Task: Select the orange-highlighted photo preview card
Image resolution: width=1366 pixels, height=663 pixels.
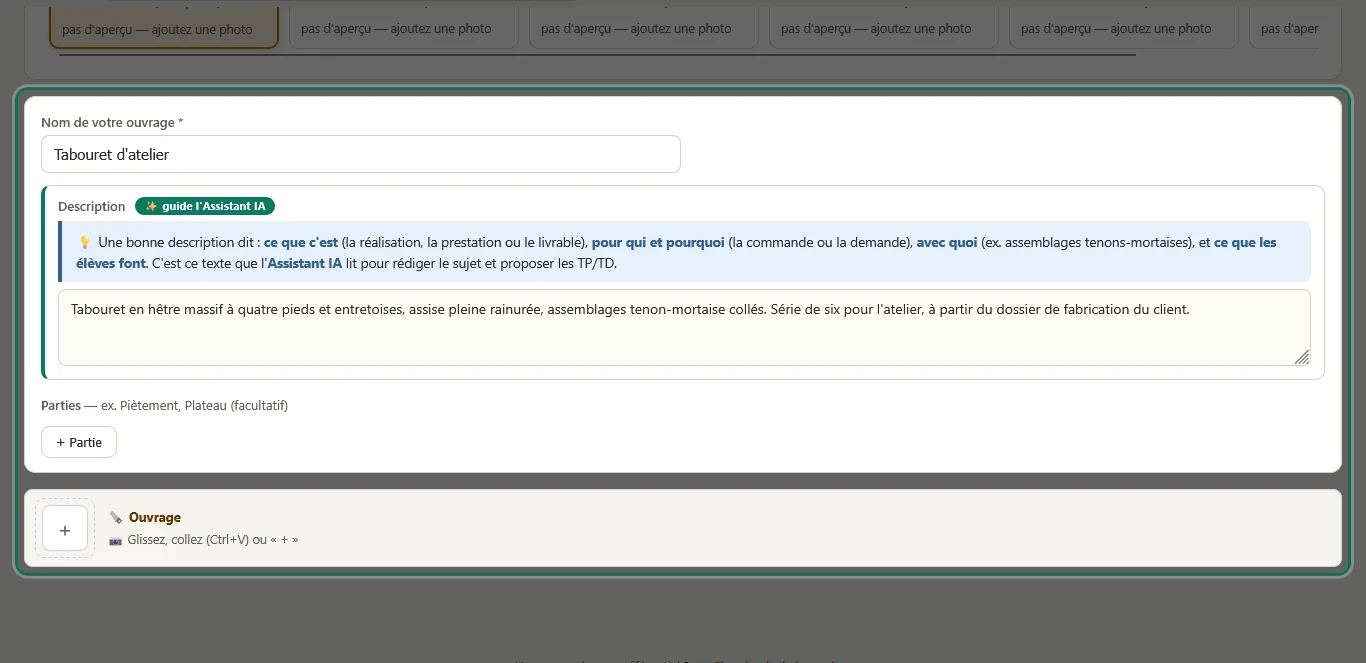Action: (x=164, y=27)
